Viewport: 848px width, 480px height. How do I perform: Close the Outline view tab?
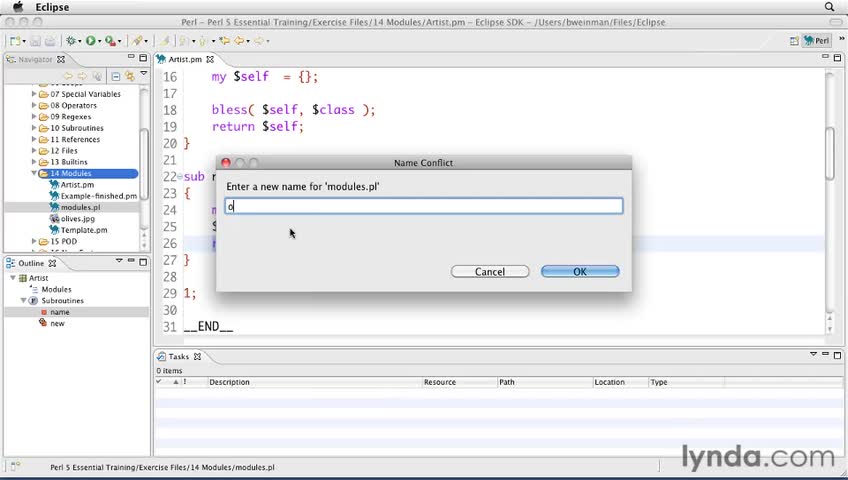pos(52,263)
